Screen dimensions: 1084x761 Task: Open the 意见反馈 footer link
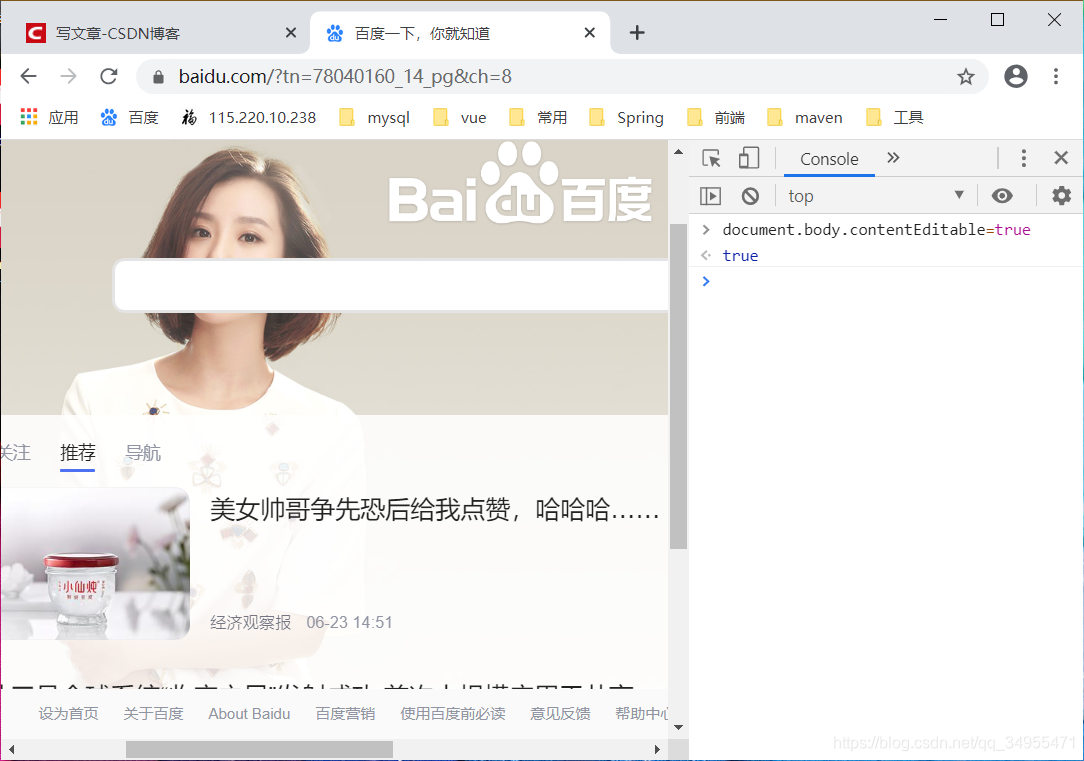coord(560,713)
